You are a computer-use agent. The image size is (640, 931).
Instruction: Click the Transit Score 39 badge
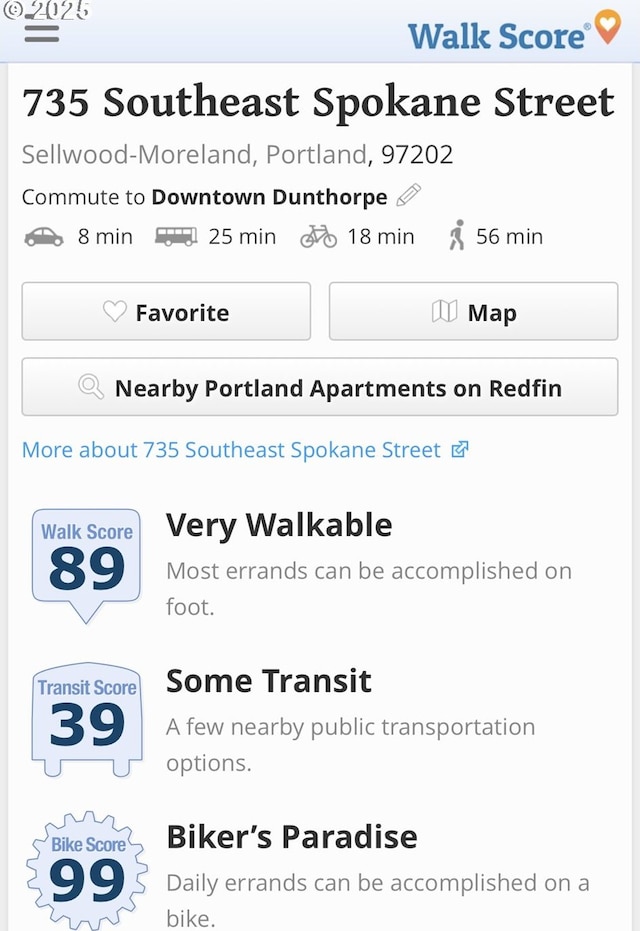pyautogui.click(x=87, y=719)
